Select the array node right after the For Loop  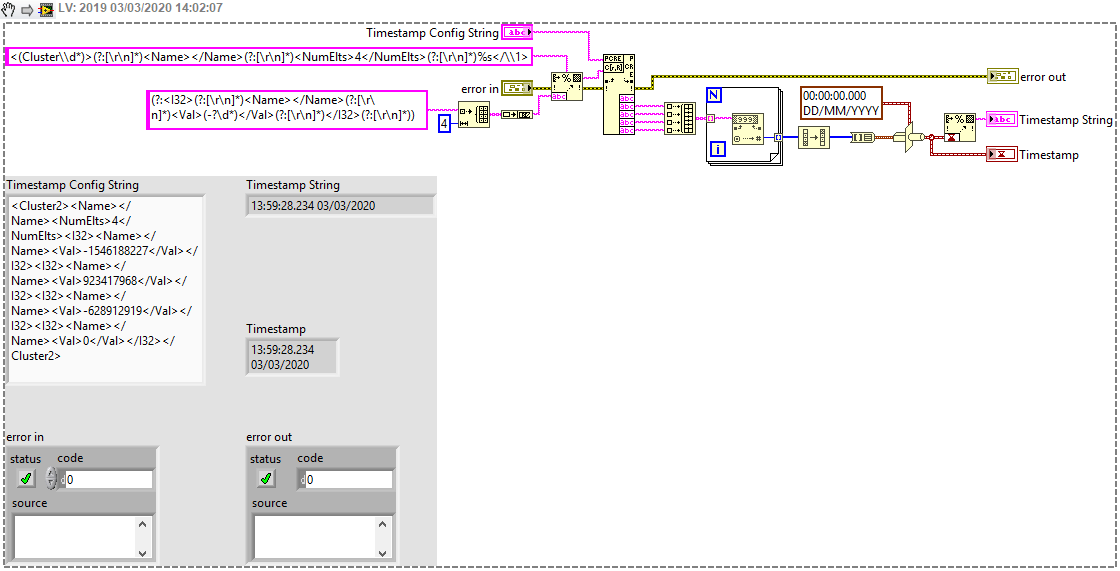tap(814, 137)
